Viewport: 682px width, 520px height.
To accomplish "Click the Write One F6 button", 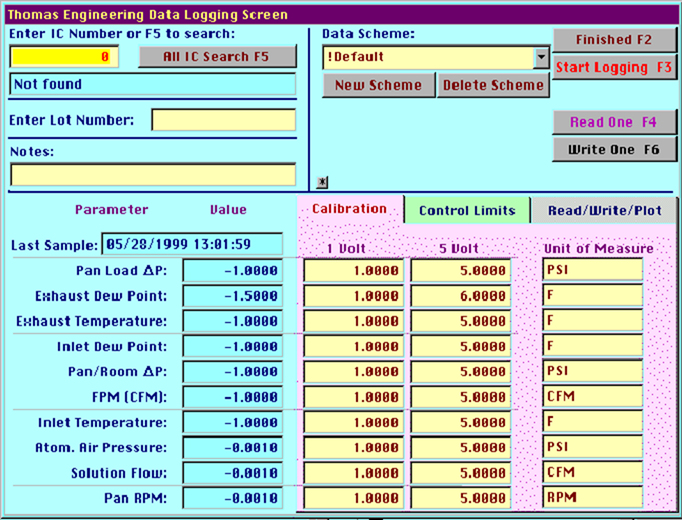I will (x=614, y=150).
